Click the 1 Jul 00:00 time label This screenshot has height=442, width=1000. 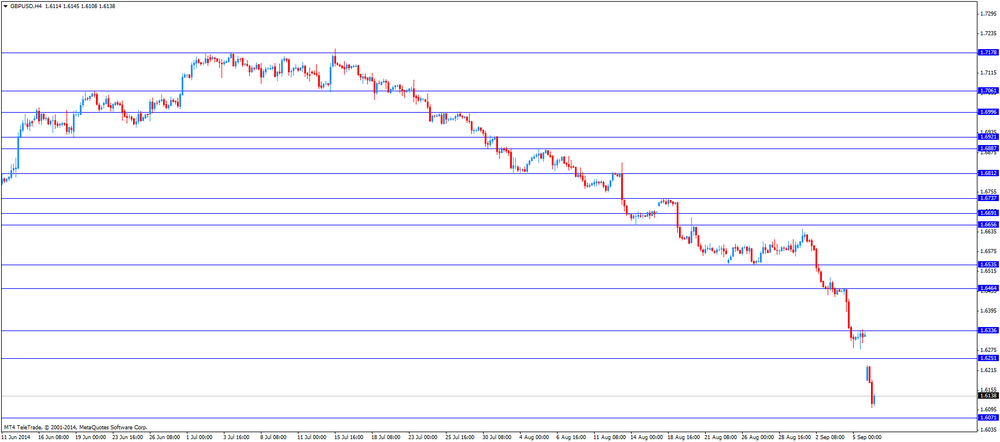202,438
